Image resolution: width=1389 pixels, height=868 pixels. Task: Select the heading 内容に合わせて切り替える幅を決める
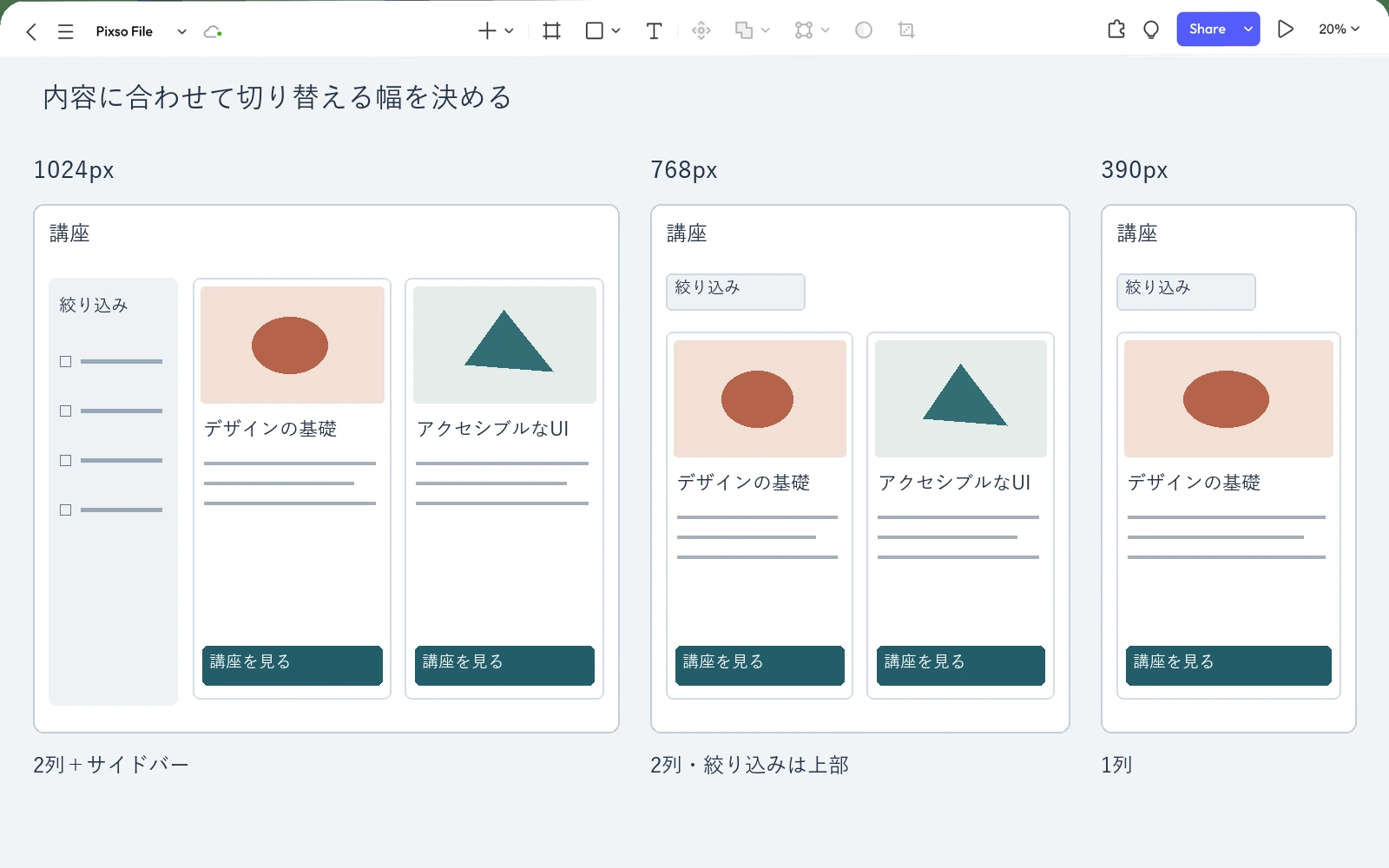[x=277, y=97]
